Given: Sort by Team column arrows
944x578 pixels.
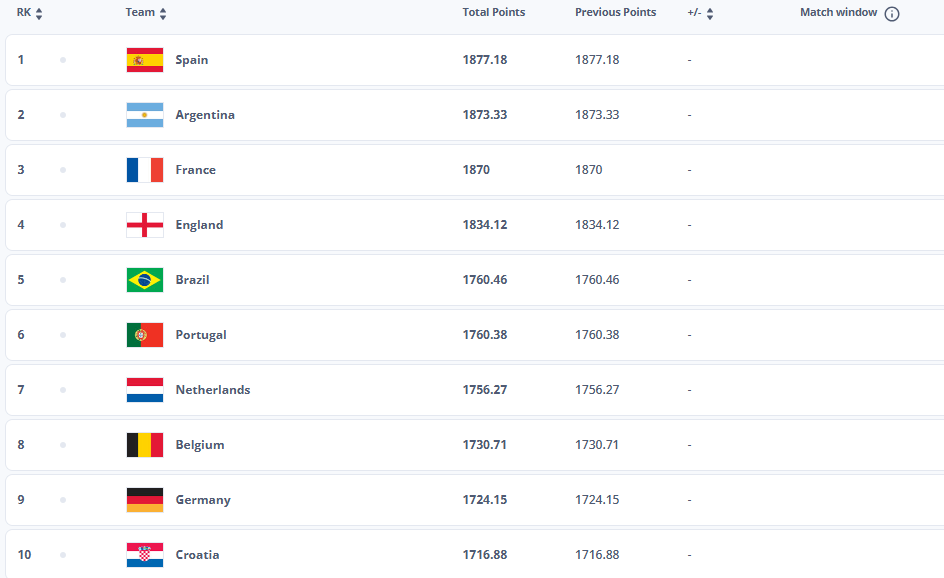Looking at the screenshot, I should (163, 14).
